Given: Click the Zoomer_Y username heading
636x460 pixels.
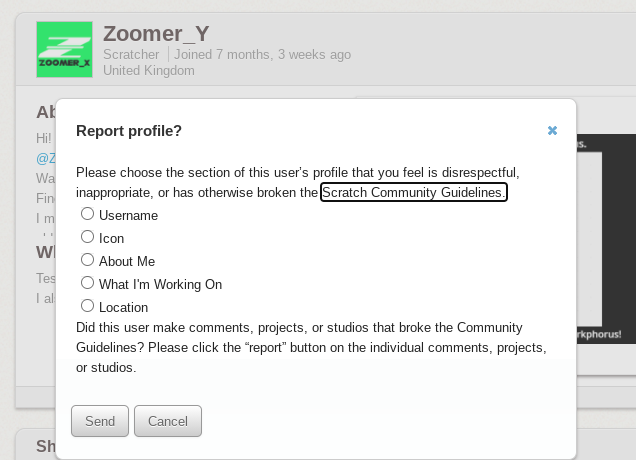Looking at the screenshot, I should (156, 34).
